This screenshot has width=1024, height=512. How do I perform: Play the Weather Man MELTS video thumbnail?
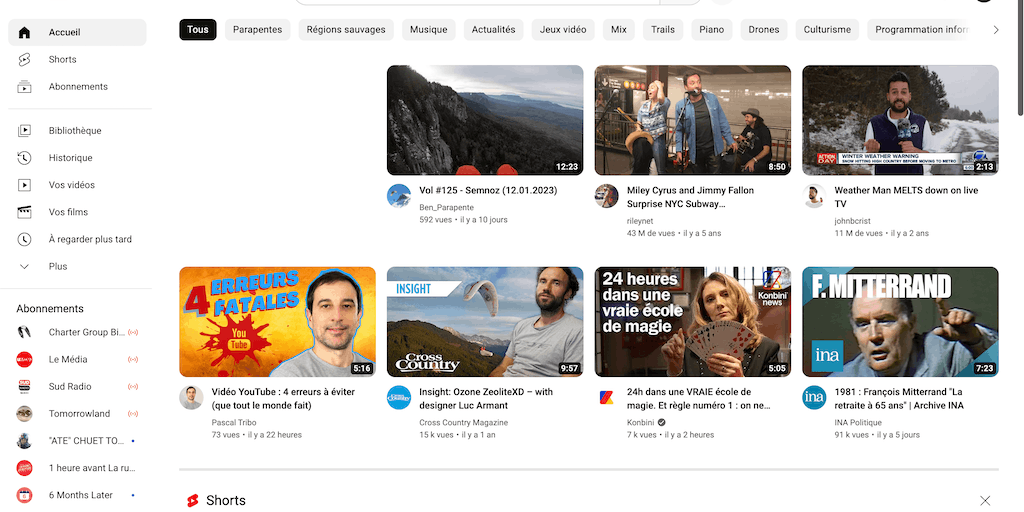899,120
